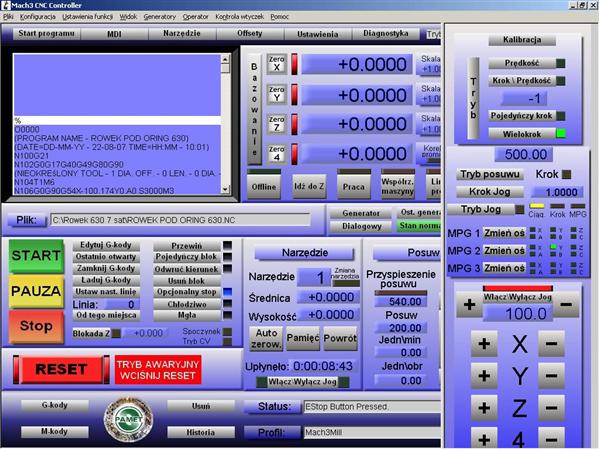Viewport: 599px width, 449px height.
Task: Switch to the Diagnostyka tab
Action: [x=386, y=34]
